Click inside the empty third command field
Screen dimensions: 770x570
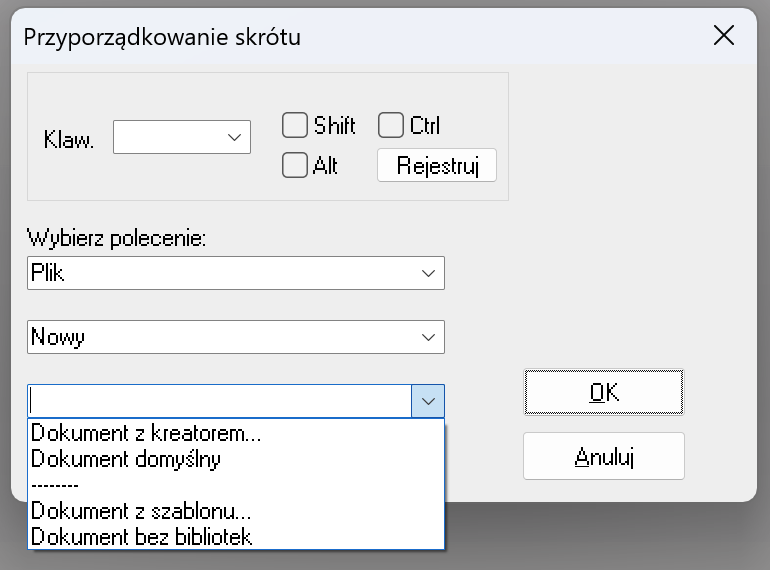(x=220, y=401)
